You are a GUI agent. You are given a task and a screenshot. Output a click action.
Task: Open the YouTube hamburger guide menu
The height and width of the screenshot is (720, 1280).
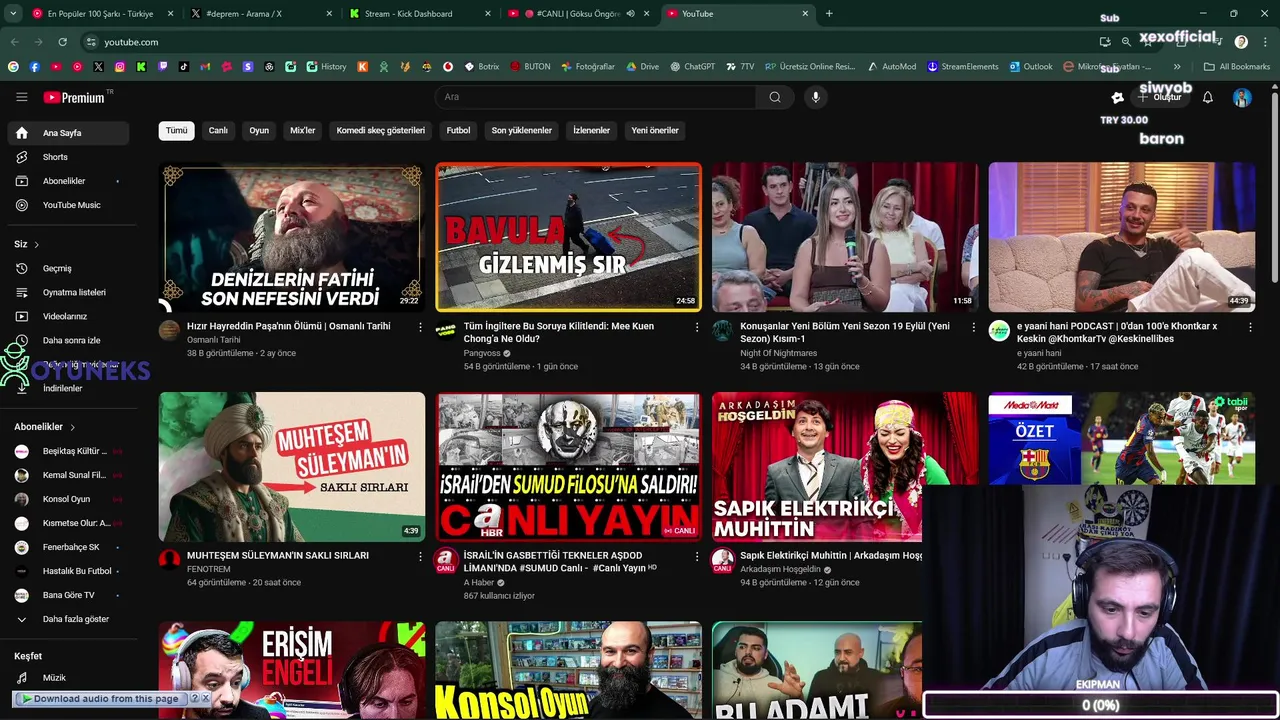[21, 97]
